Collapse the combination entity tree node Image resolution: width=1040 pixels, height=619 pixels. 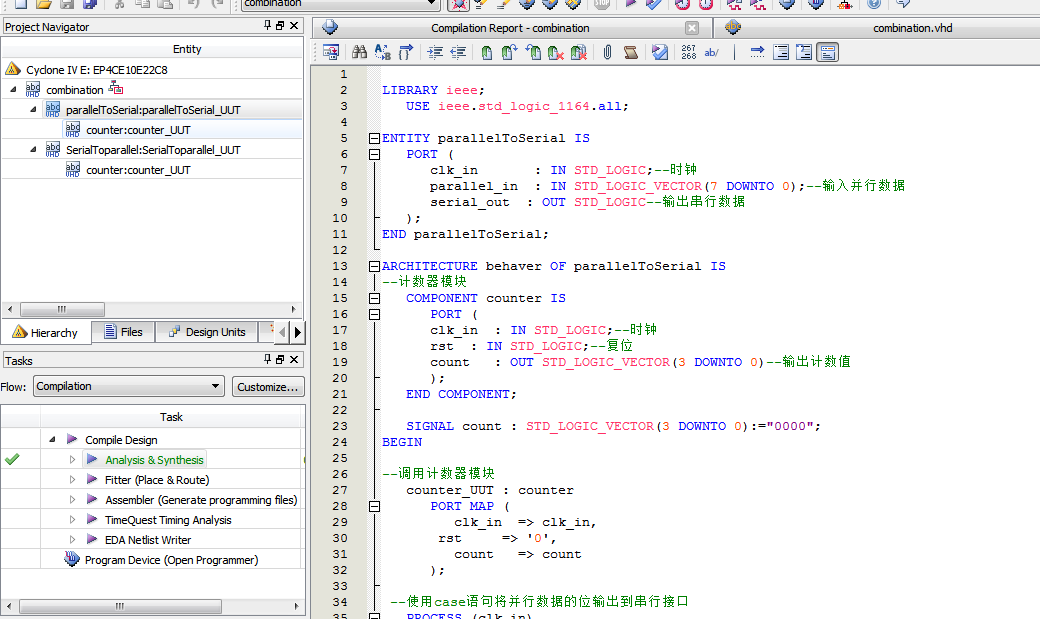click(13, 89)
